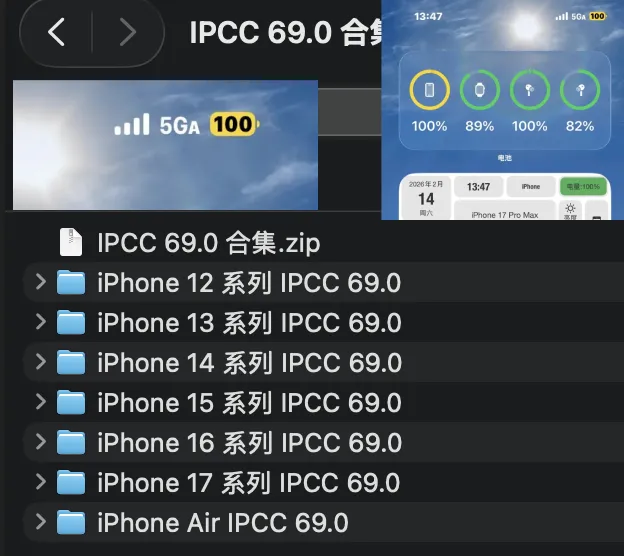This screenshot has width=624, height=556.
Task: Select row "iPhone 17 系列 IPCC 69.0"
Action: pos(324,482)
